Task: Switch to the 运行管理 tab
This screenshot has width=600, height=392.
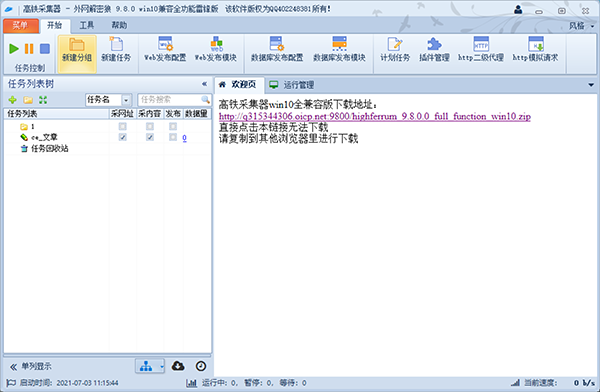Action: [292, 85]
